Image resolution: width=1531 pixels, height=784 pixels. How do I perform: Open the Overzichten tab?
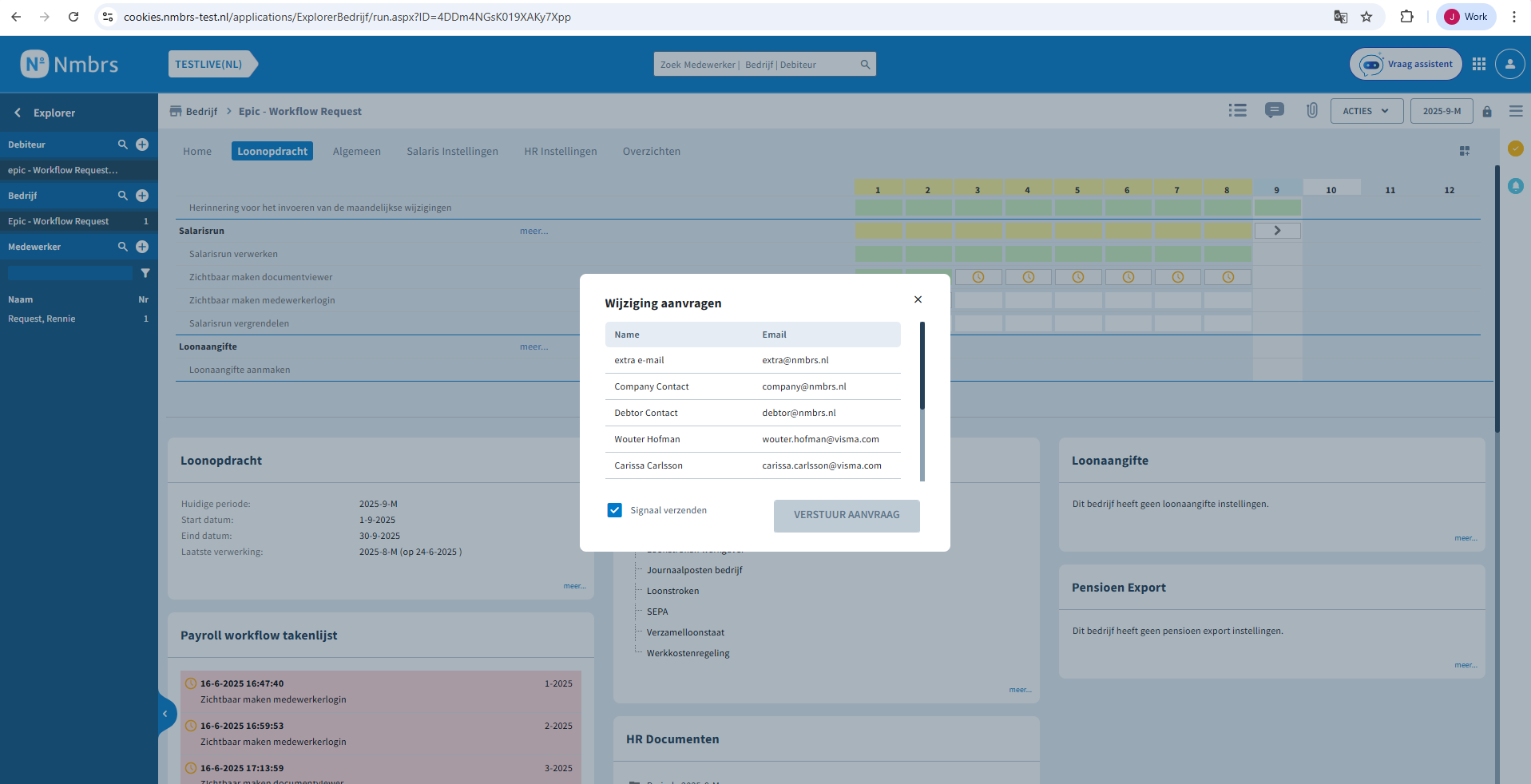pos(652,151)
